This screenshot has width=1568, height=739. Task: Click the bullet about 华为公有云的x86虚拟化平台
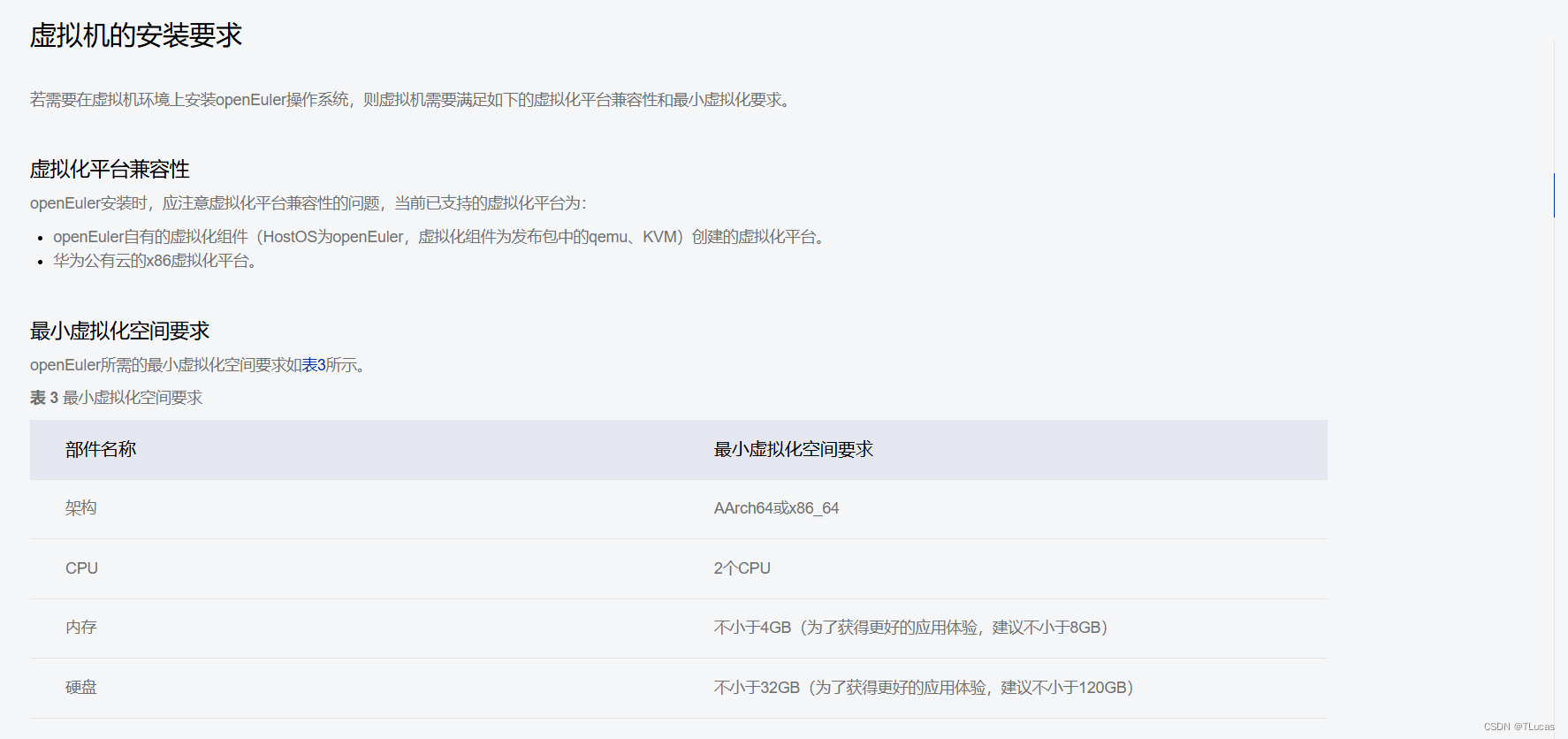156,261
